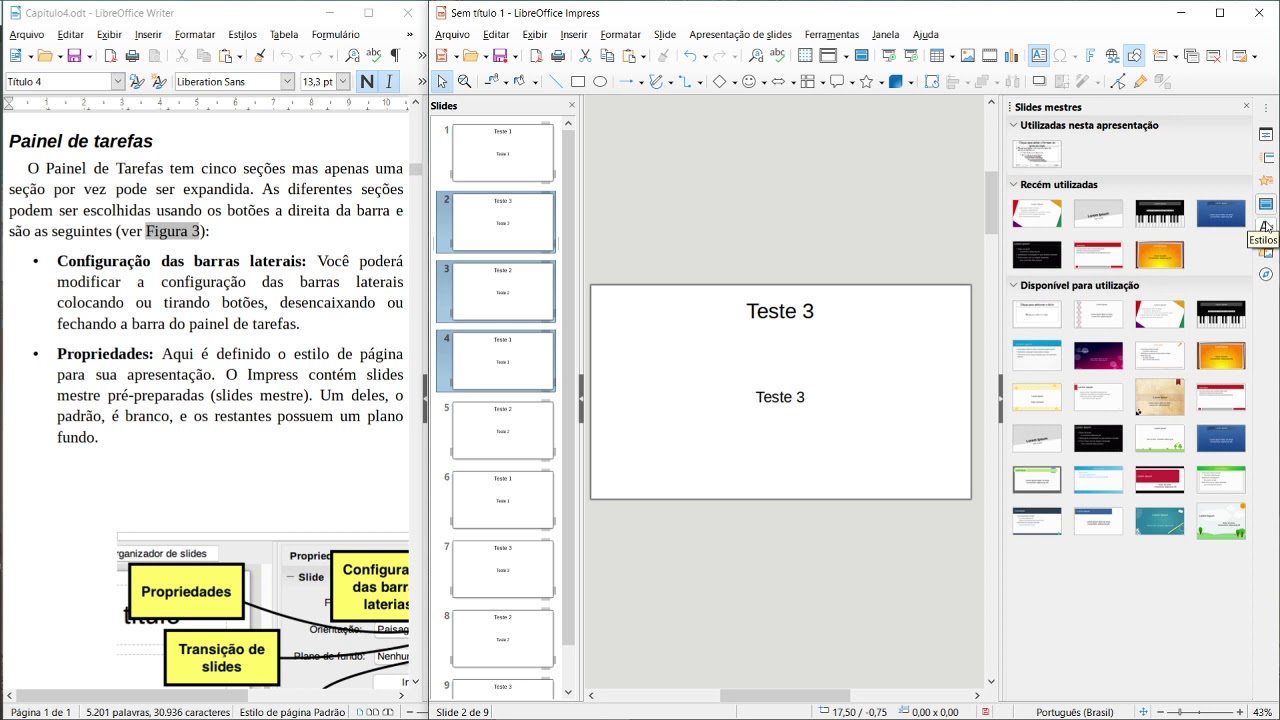The image size is (1280, 720).
Task: Select the Insert Line drawing tool
Action: [x=555, y=82]
